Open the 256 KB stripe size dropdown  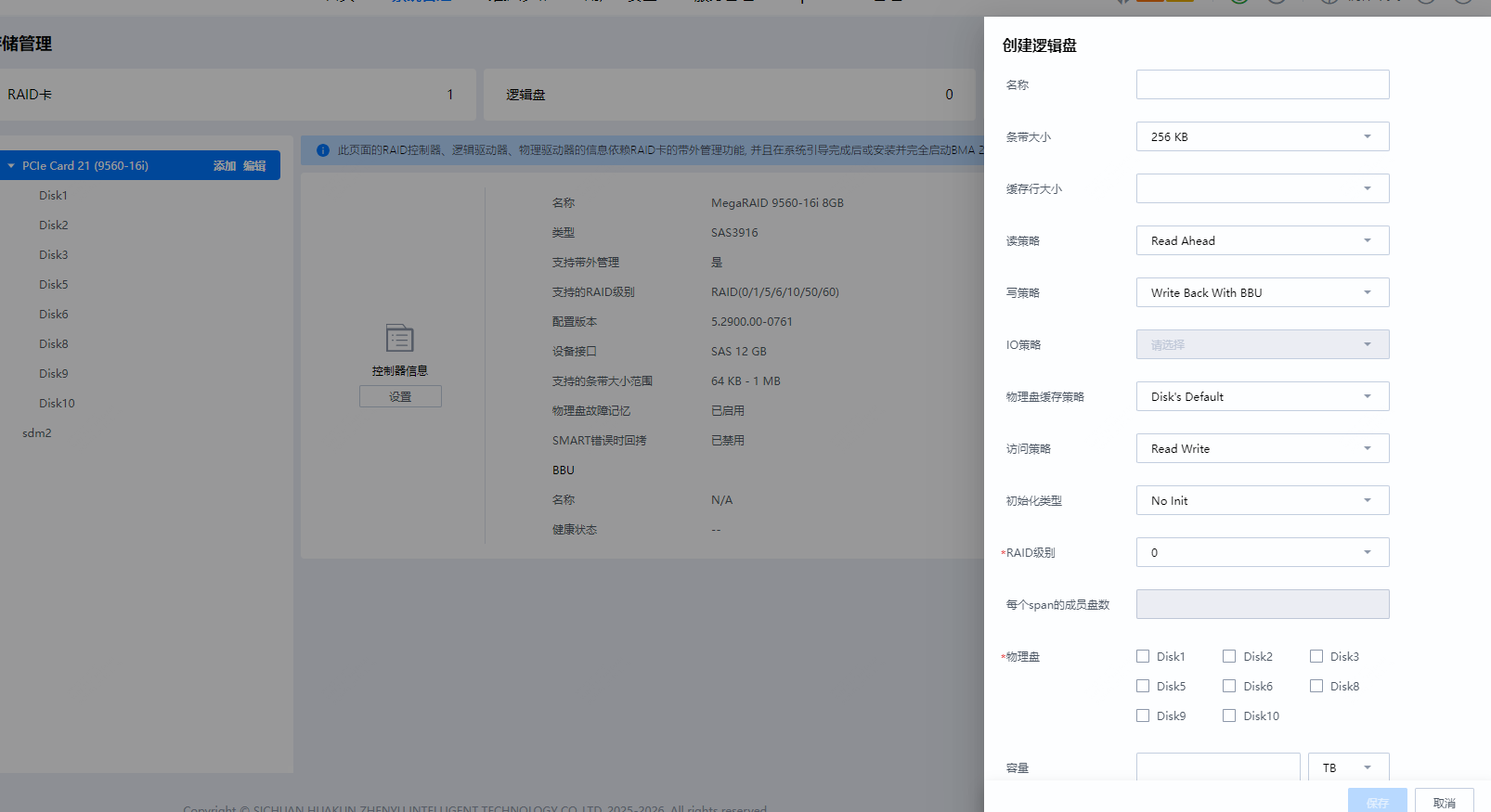click(x=1263, y=136)
